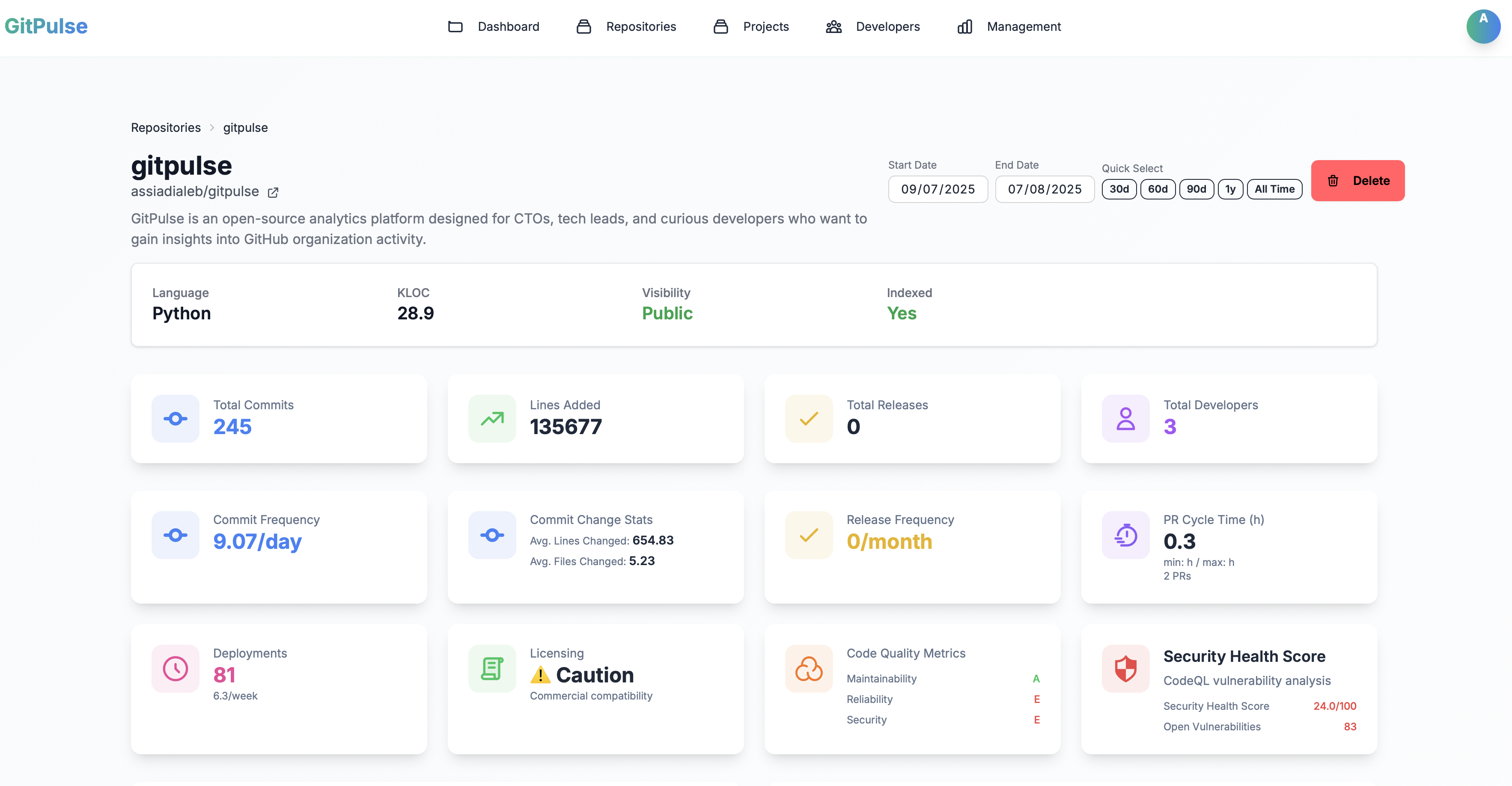
Task: Open the user avatar menu
Action: point(1483,27)
